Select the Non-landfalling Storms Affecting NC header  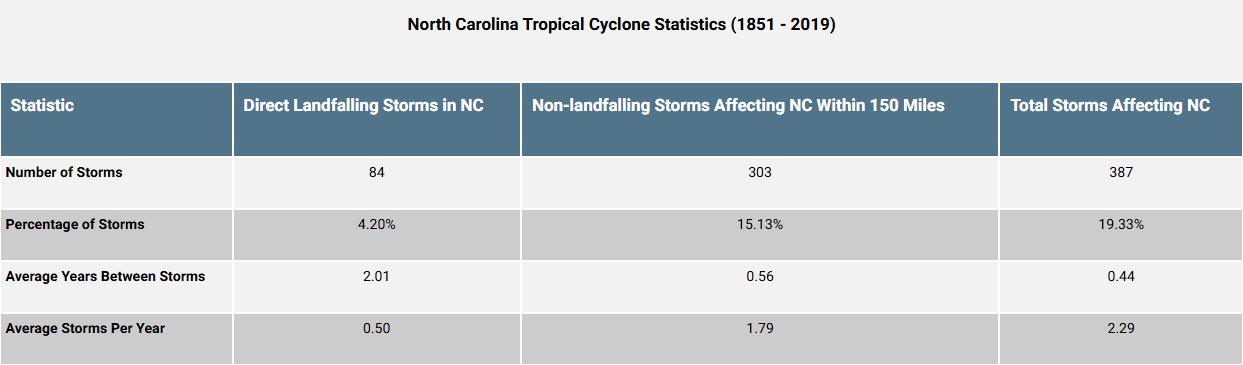pos(738,105)
